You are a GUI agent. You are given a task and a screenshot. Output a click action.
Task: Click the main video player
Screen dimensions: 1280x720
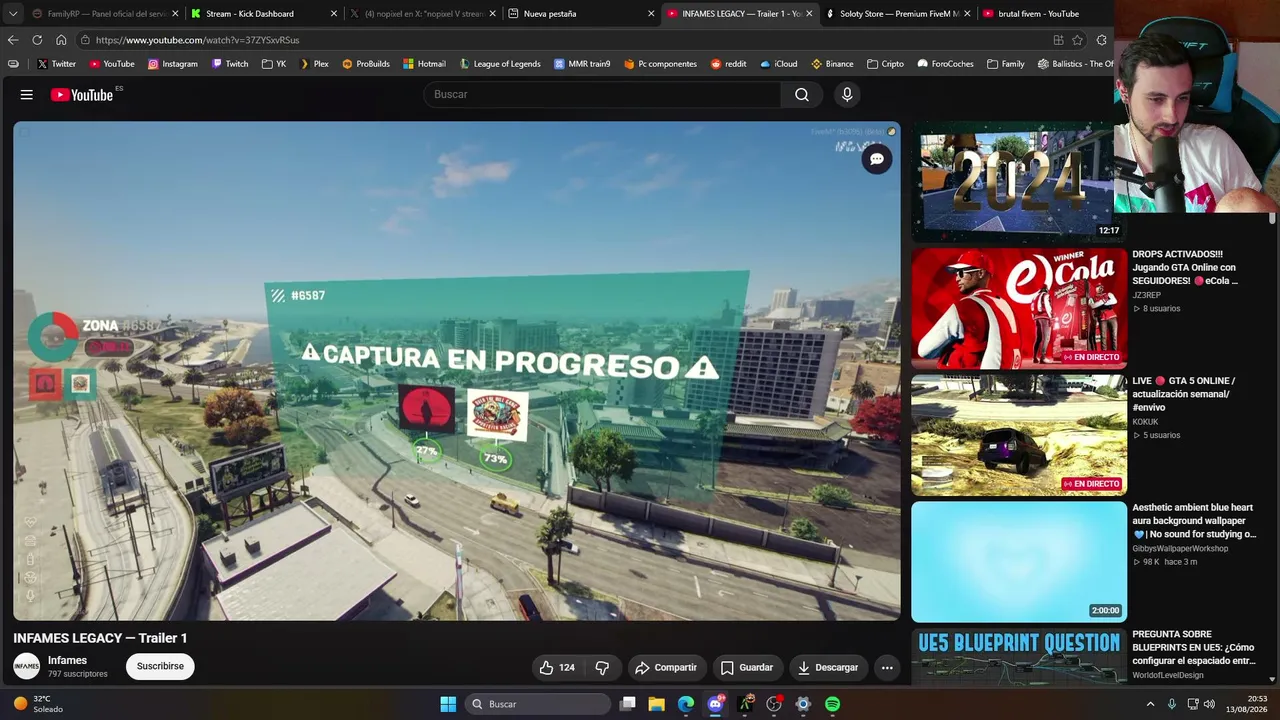pos(457,371)
